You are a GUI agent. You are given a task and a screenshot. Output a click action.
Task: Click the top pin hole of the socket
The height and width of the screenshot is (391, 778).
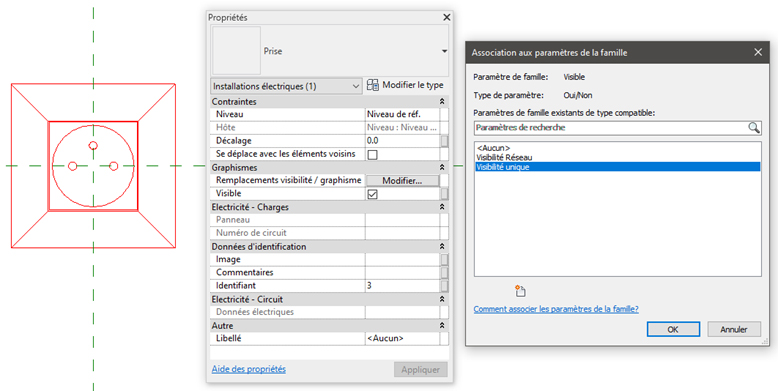point(93,145)
